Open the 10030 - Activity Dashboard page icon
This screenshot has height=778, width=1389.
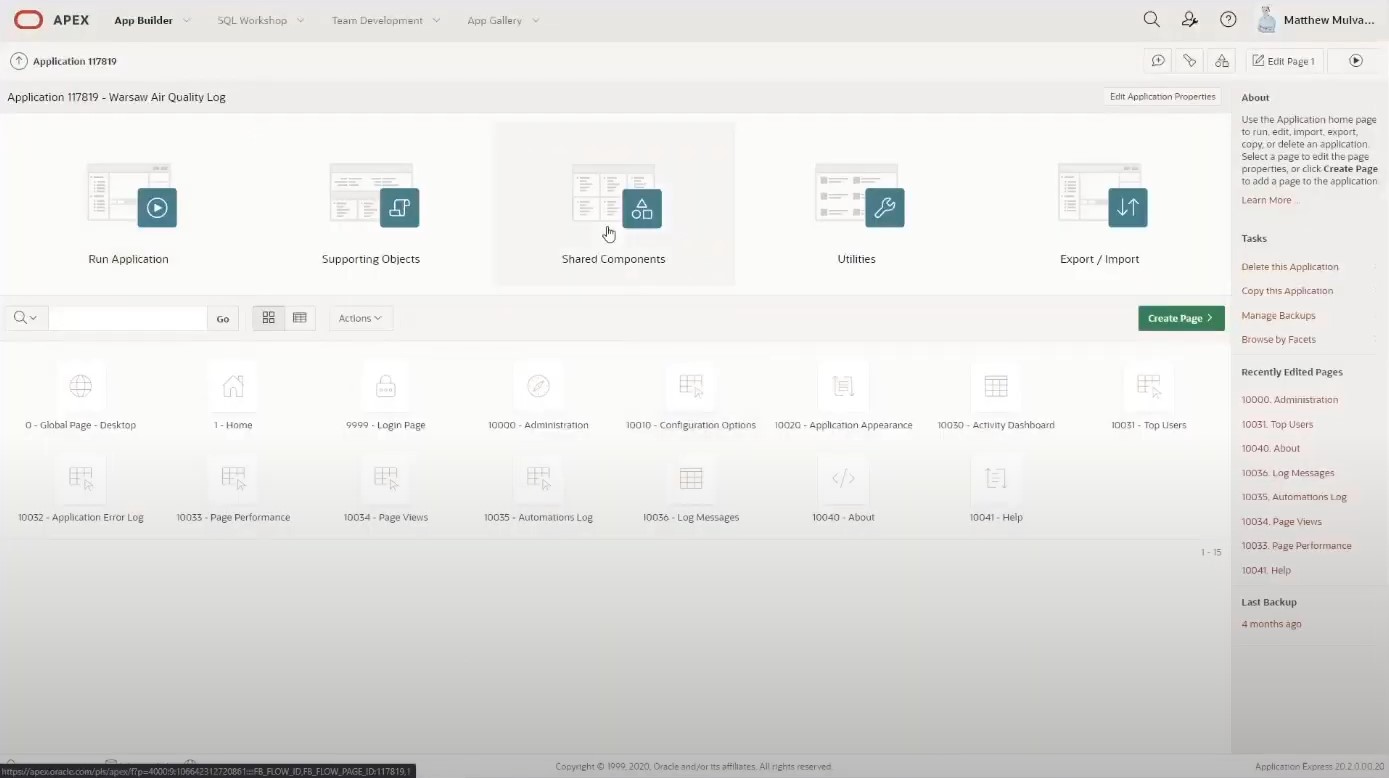[996, 386]
